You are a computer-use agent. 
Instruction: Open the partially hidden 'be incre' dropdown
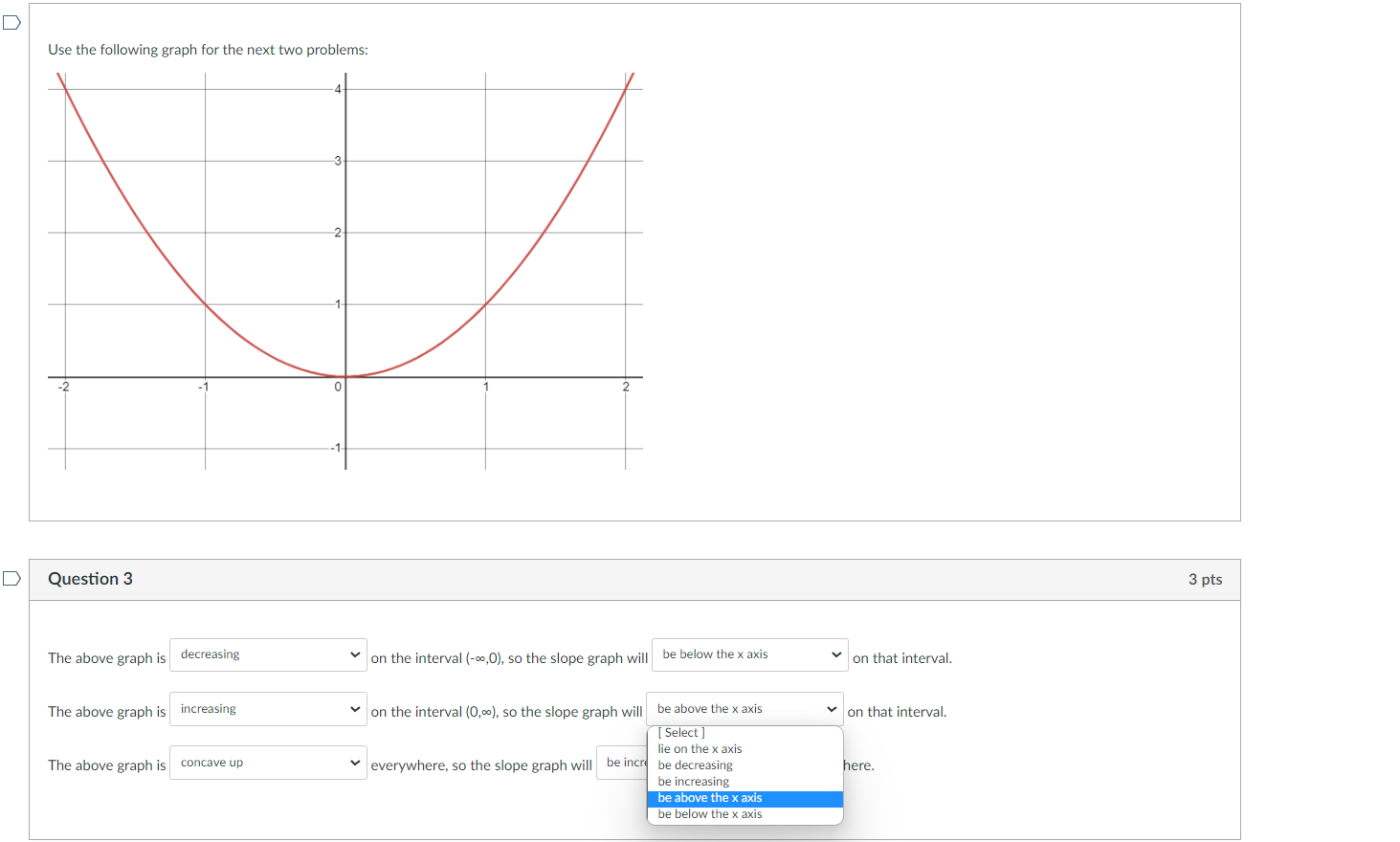622,763
